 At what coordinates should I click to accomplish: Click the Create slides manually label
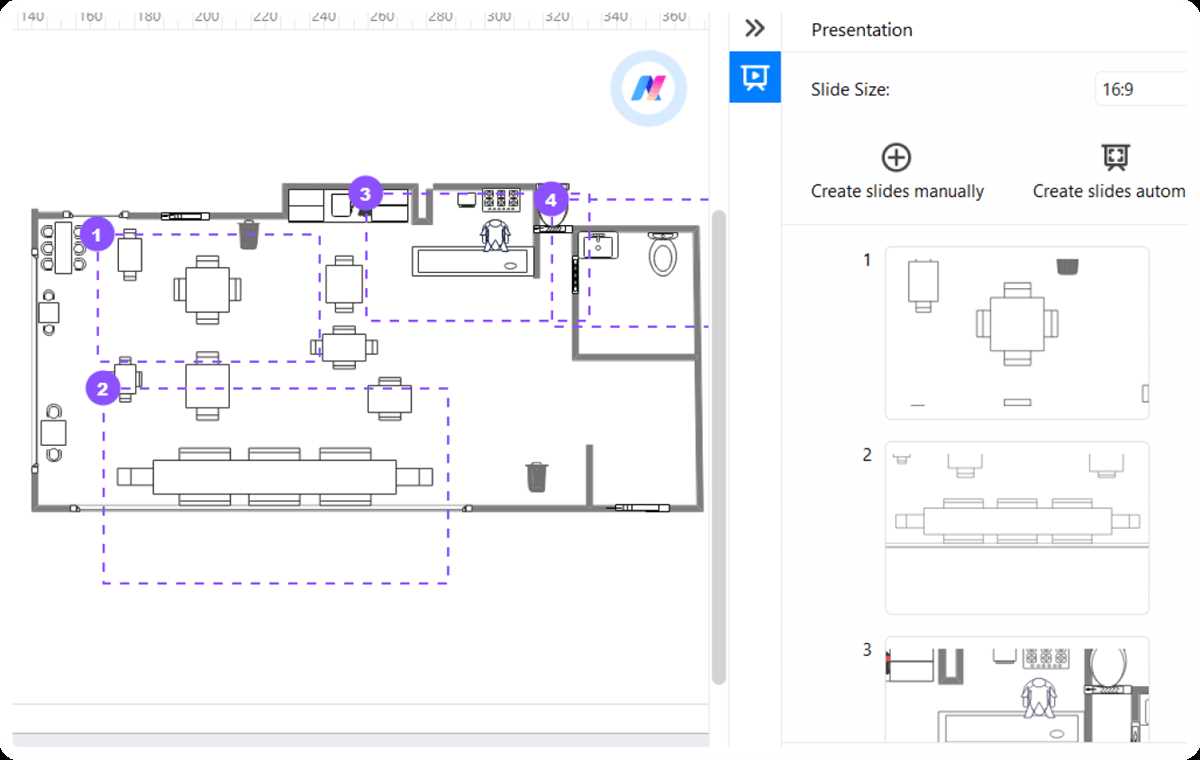(x=897, y=191)
